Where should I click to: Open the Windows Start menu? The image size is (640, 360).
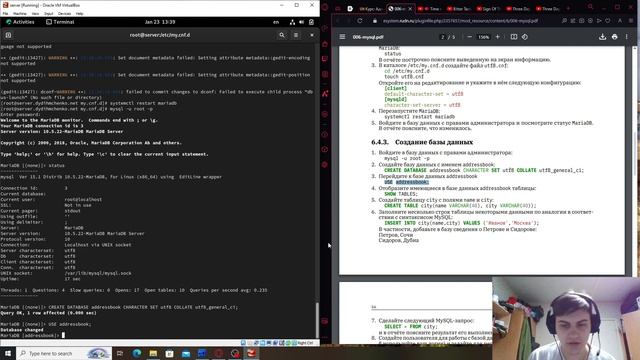pos(8,353)
